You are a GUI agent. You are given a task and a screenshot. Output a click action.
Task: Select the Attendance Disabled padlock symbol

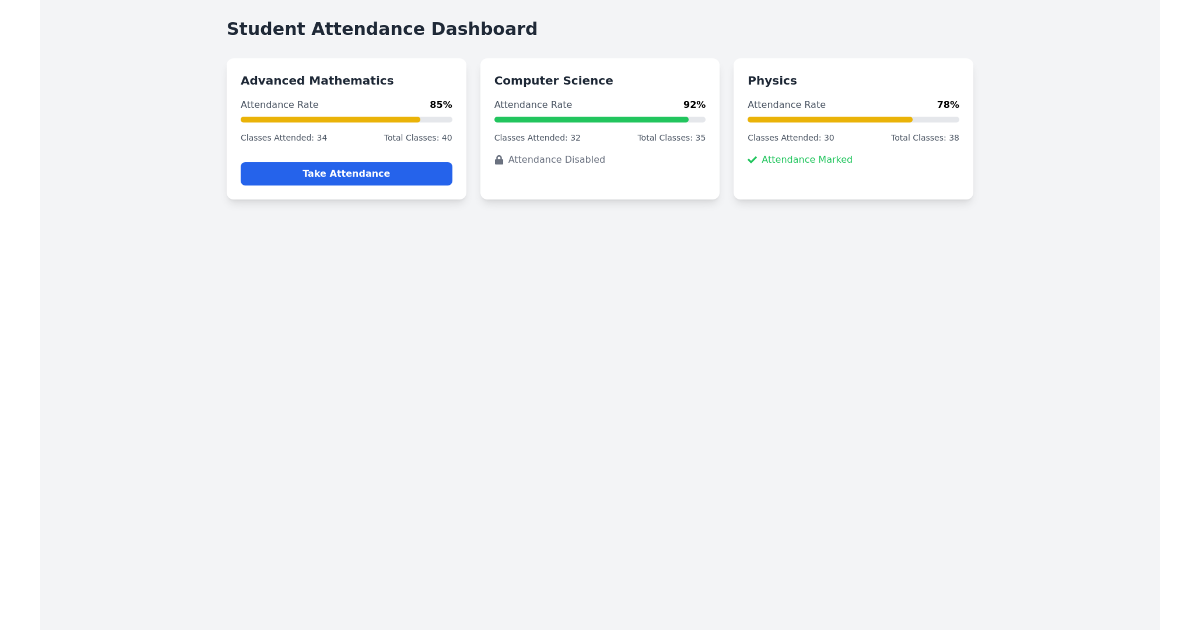(499, 159)
